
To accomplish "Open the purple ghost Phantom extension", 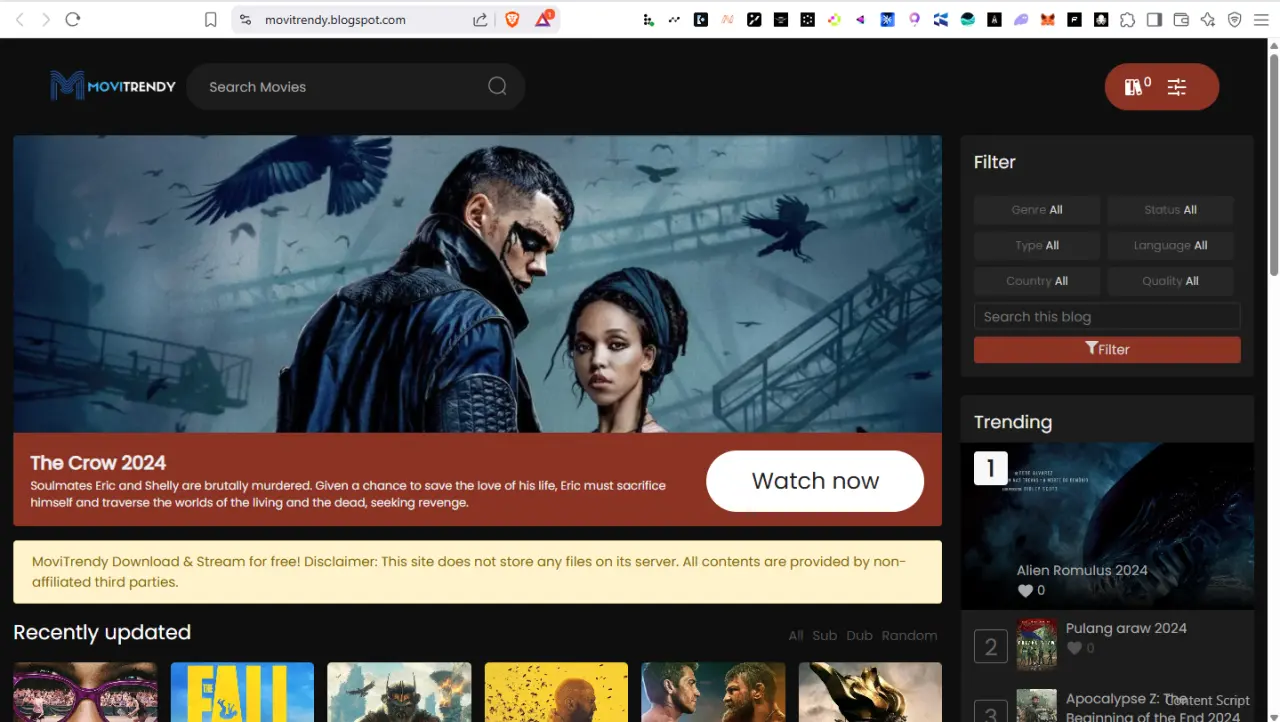I will tap(1021, 19).
